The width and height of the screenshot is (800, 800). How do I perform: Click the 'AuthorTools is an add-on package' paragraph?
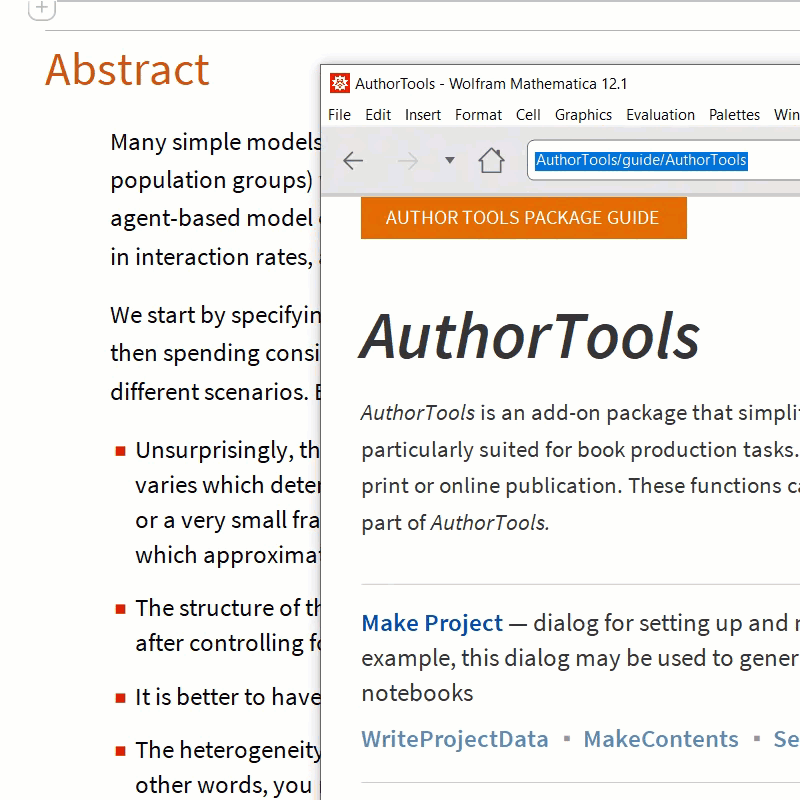pyautogui.click(x=580, y=468)
